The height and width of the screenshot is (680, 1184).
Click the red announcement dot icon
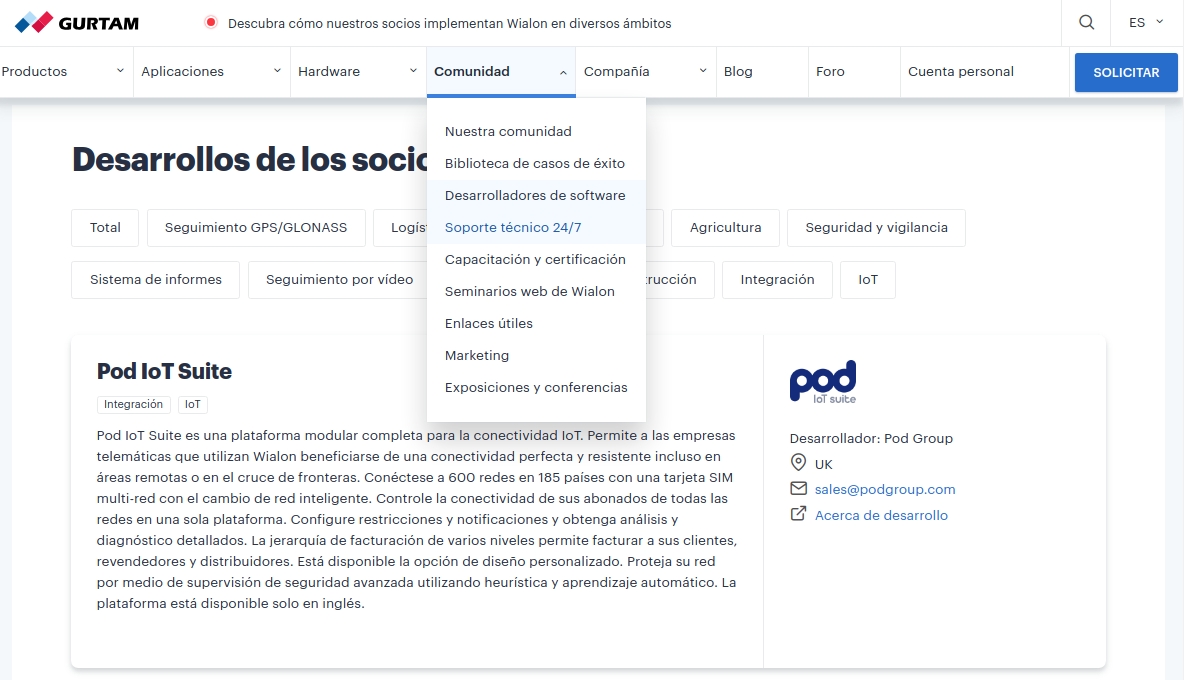(210, 22)
